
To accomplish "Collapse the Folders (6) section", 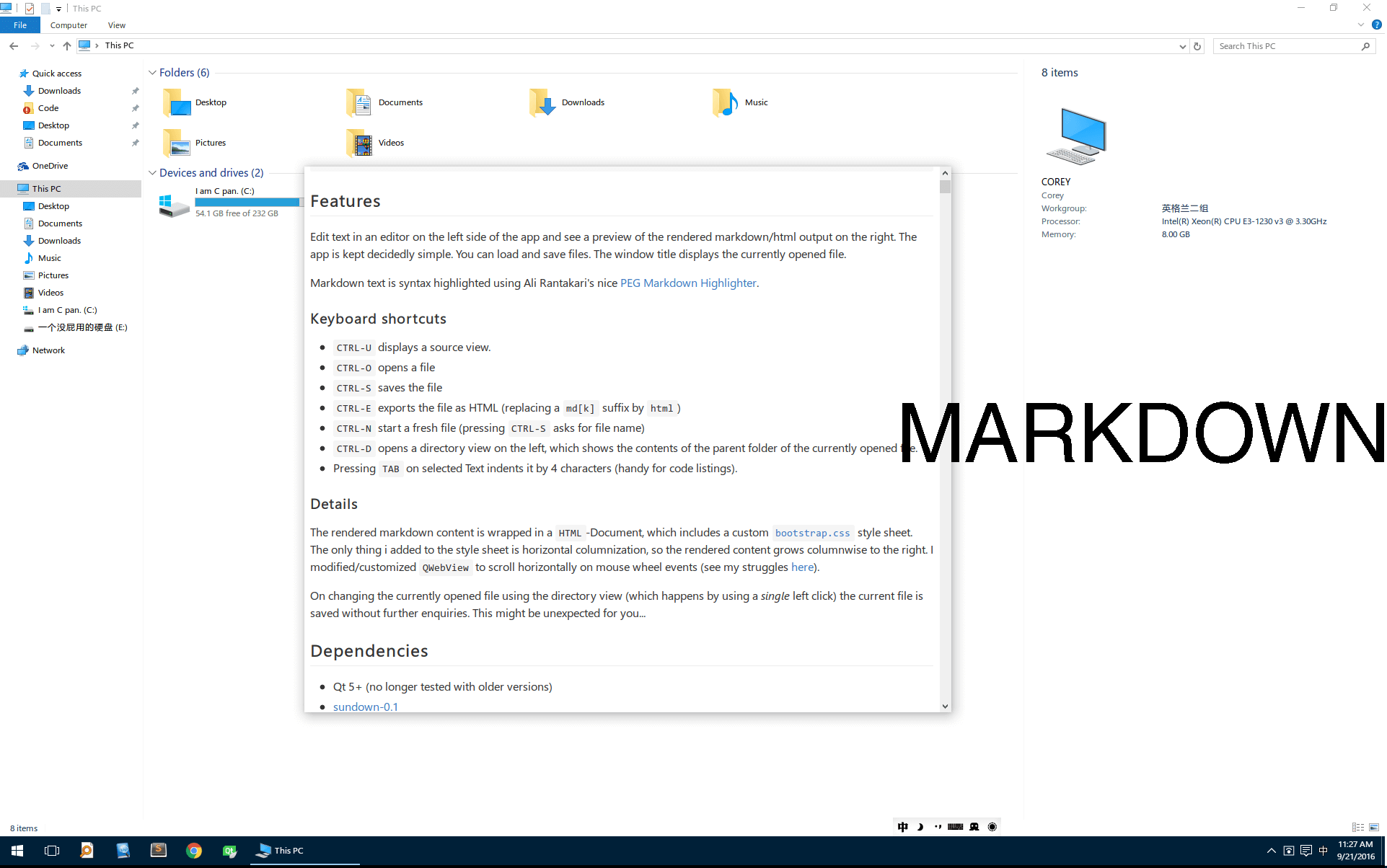I will (152, 73).
